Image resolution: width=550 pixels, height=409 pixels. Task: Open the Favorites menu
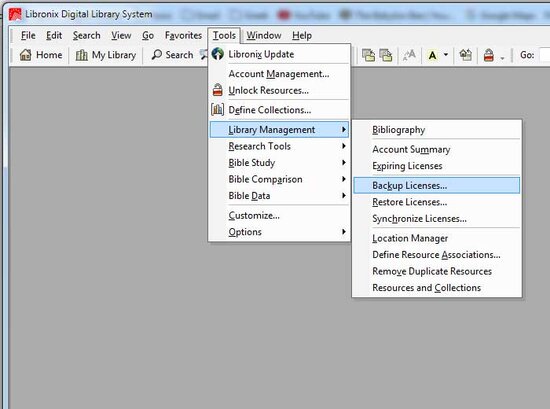click(x=183, y=35)
